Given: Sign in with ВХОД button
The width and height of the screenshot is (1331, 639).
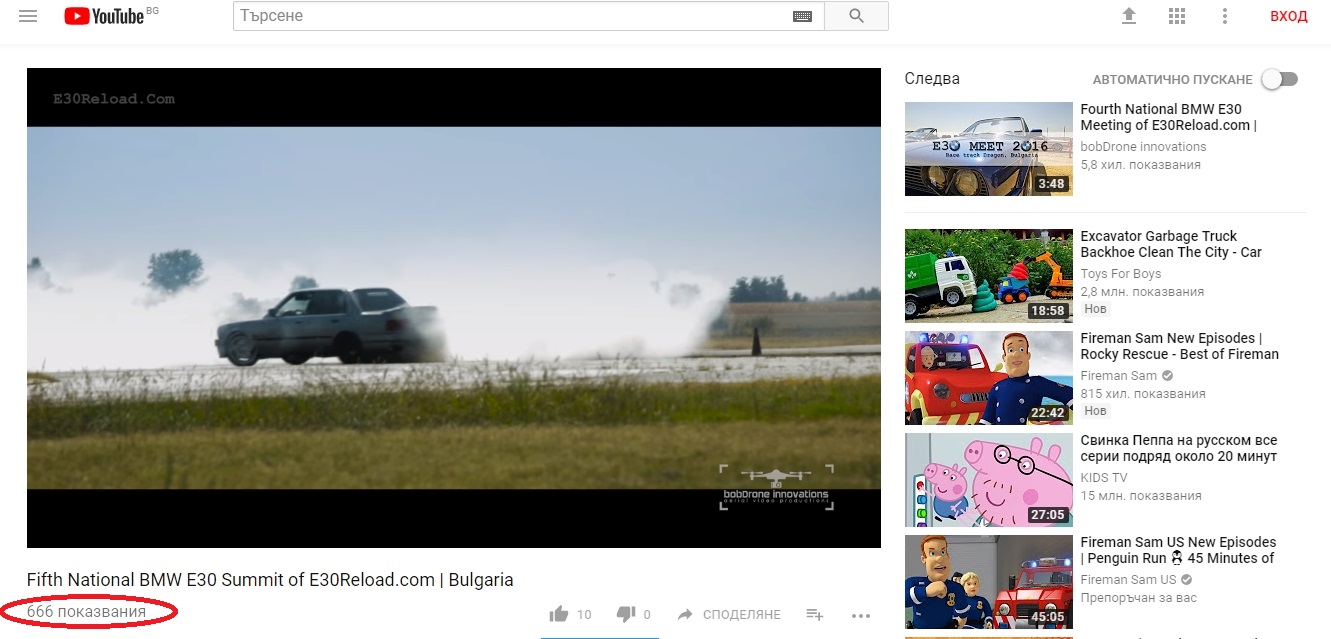Looking at the screenshot, I should (x=1289, y=16).
